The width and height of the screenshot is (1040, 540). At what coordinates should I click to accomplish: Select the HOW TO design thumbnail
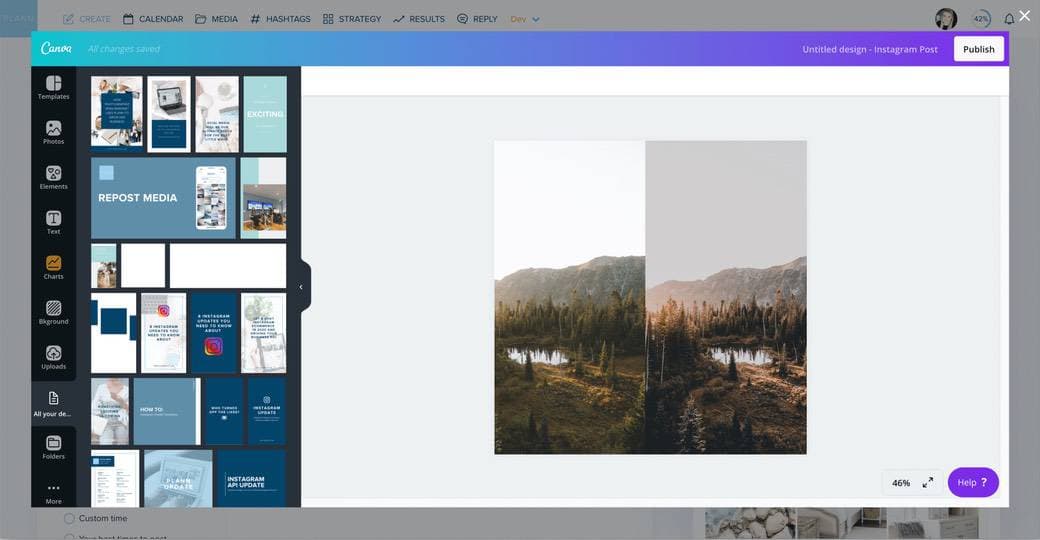166,411
